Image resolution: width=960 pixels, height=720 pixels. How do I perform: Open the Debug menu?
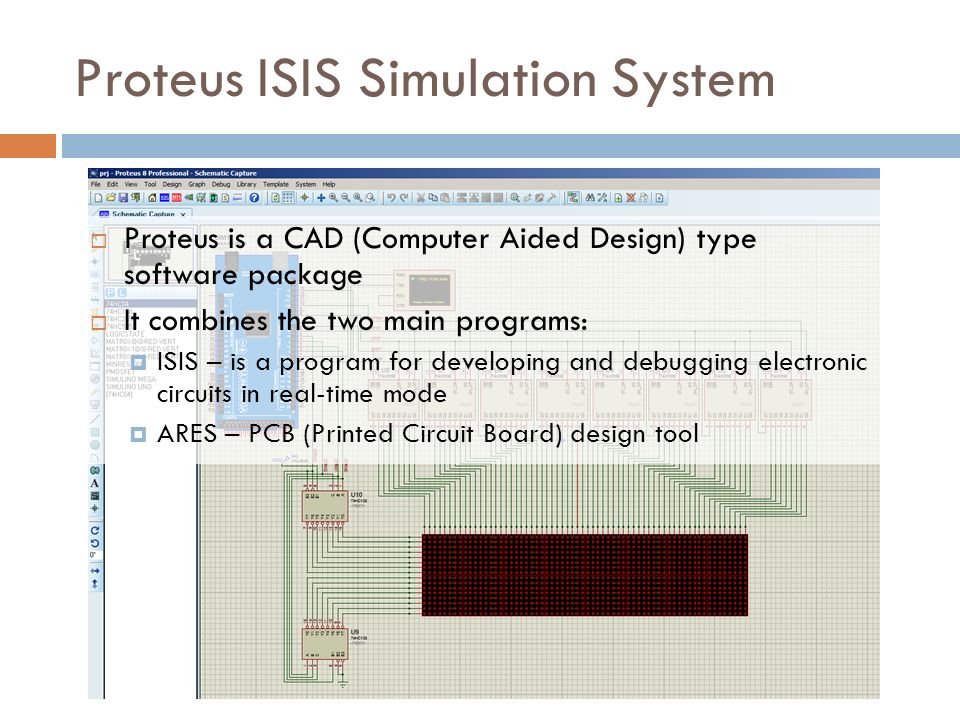[221, 184]
